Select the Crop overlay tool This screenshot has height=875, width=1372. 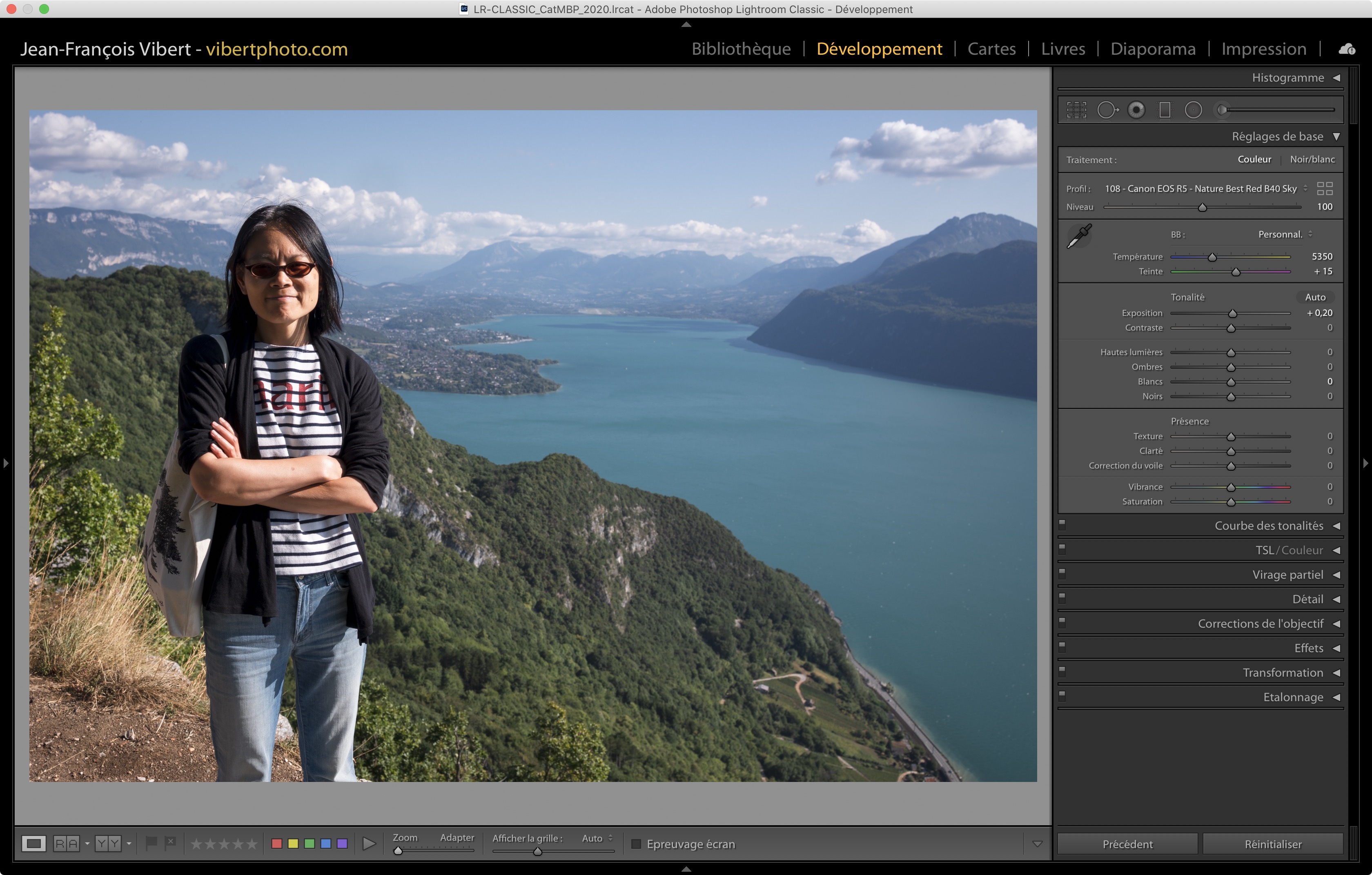point(1076,110)
